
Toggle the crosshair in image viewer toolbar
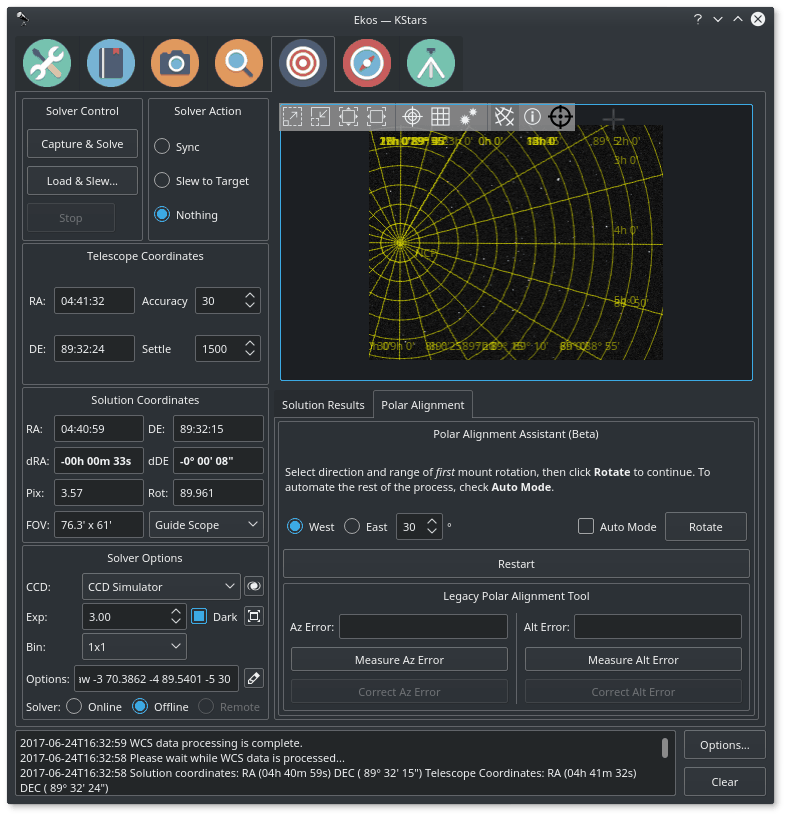click(x=412, y=117)
